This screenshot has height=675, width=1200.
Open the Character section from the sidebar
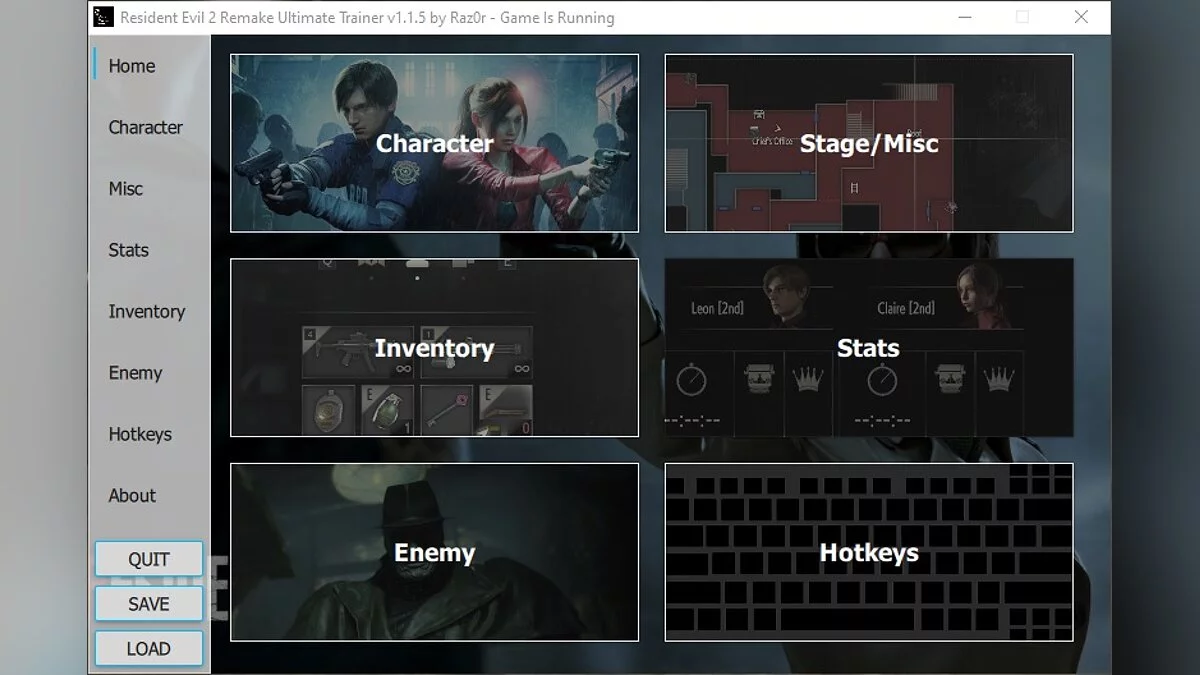pos(146,127)
